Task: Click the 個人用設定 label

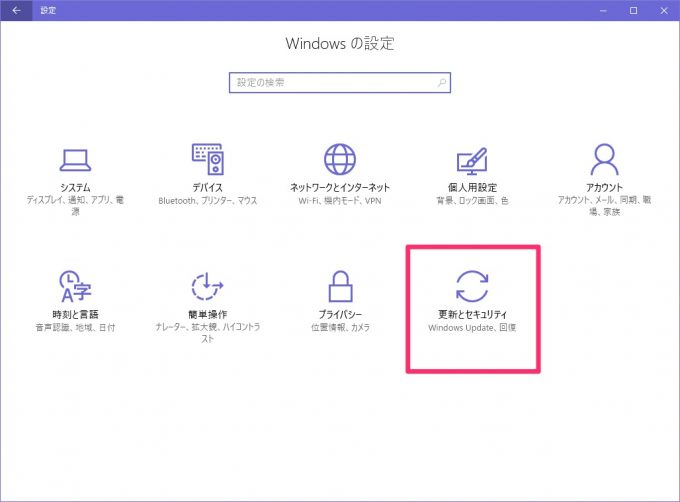Action: tap(472, 188)
